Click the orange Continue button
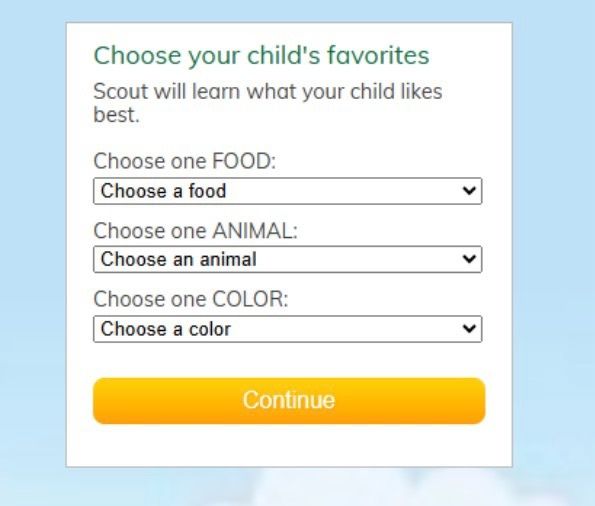Image resolution: width=595 pixels, height=506 pixels. pos(289,400)
